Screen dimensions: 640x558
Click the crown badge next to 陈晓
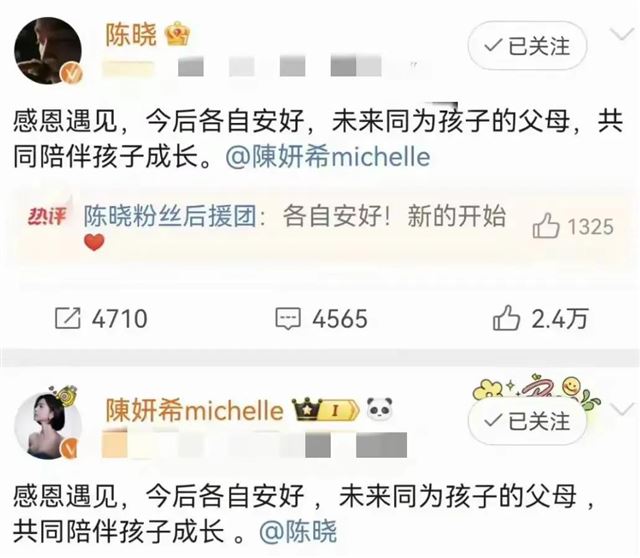tap(177, 34)
